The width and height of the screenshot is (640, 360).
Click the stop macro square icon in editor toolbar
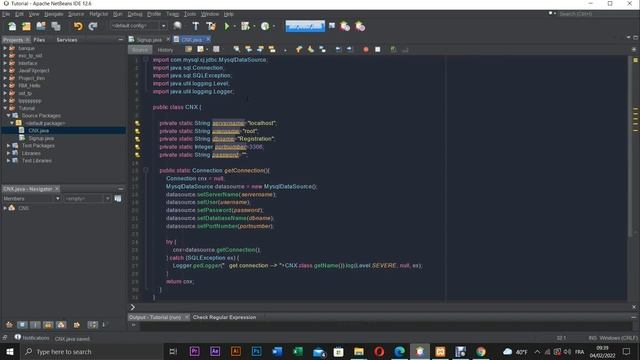pyautogui.click(x=378, y=49)
